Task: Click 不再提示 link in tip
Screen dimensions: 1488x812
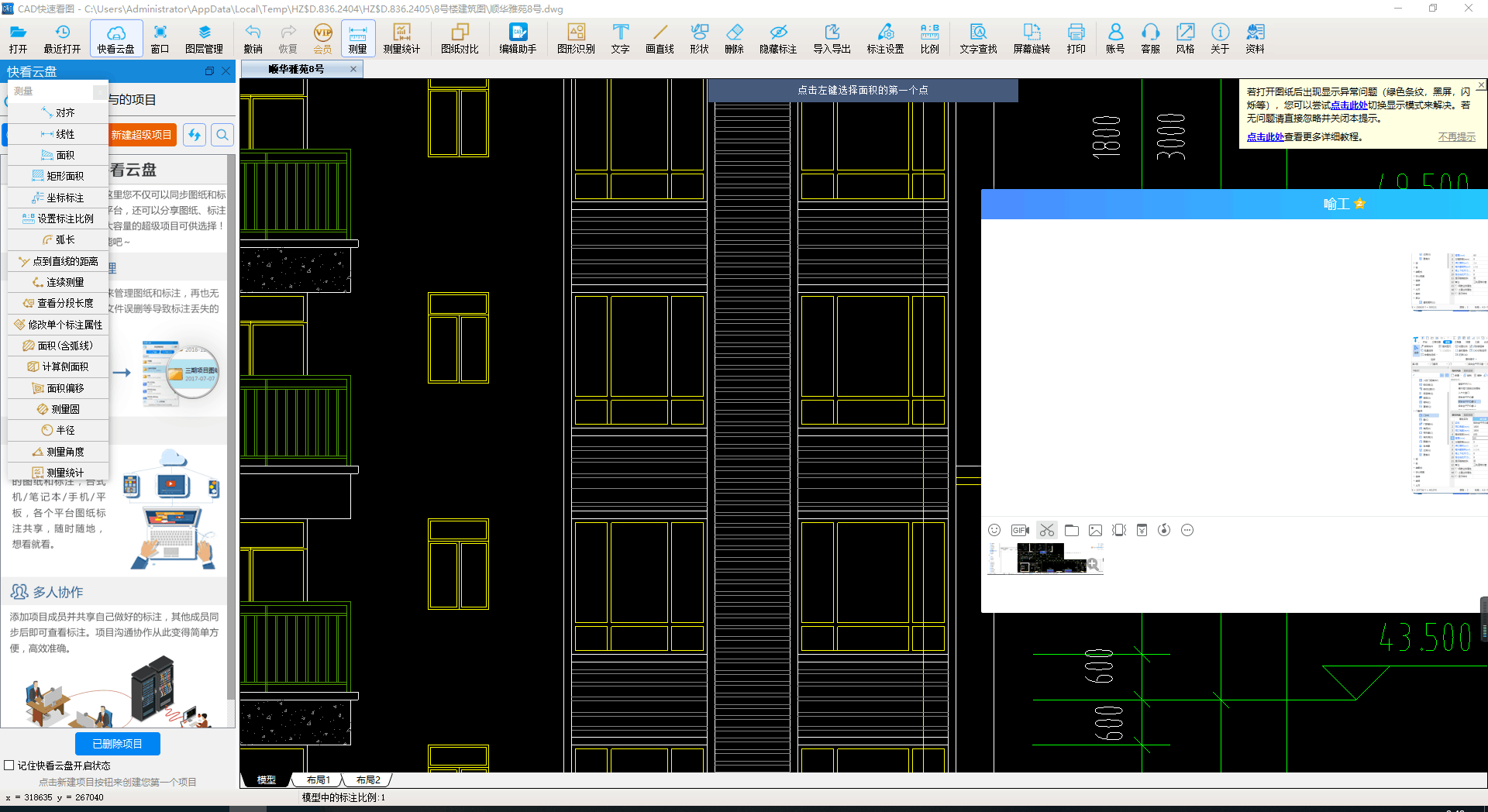Action: (1457, 137)
